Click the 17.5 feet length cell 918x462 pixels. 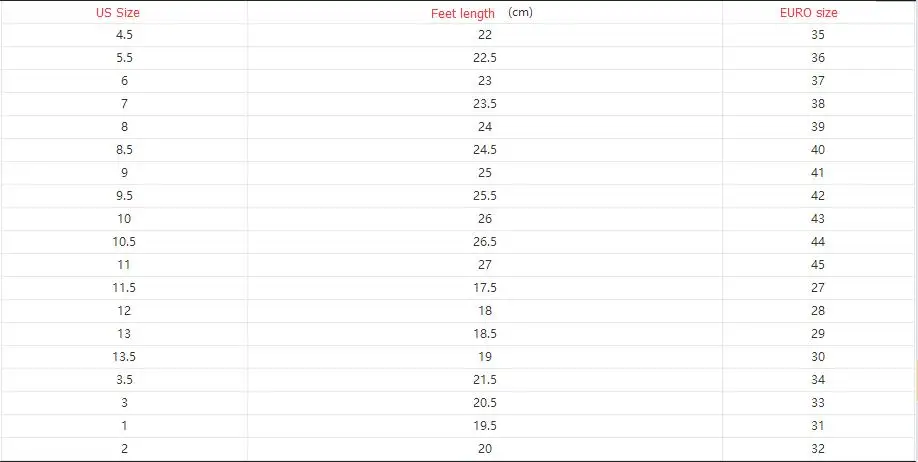click(485, 288)
